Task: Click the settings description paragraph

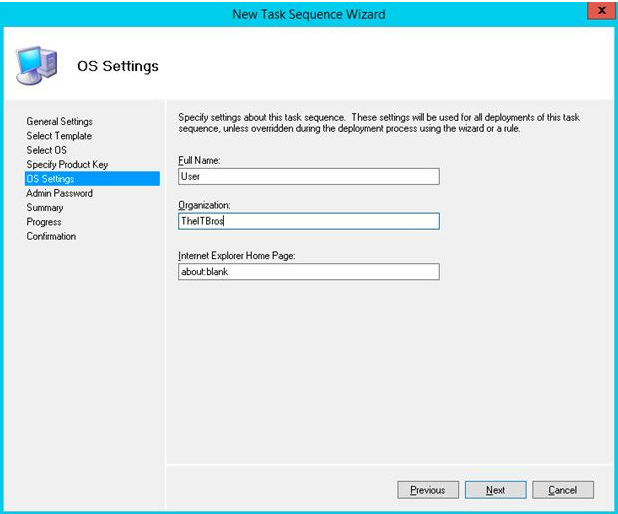Action: 379,123
